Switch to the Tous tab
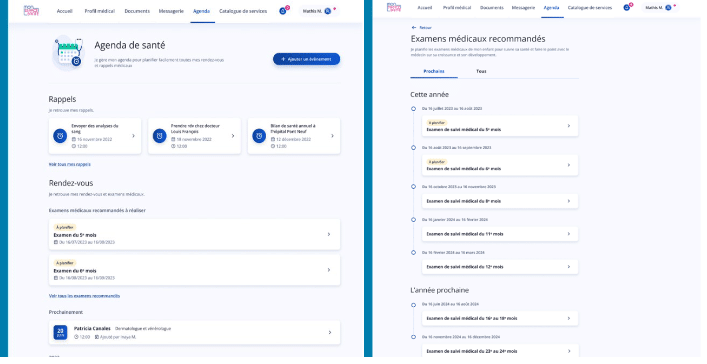707x364 pixels. pos(481,71)
